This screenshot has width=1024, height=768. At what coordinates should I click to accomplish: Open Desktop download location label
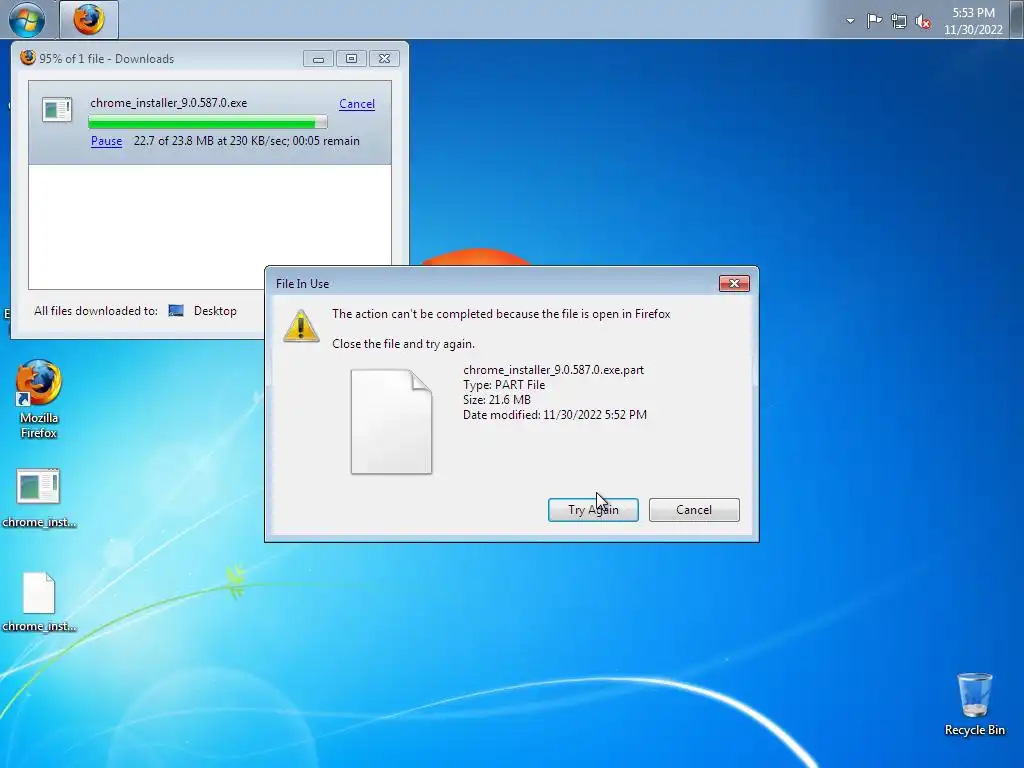[x=215, y=311]
